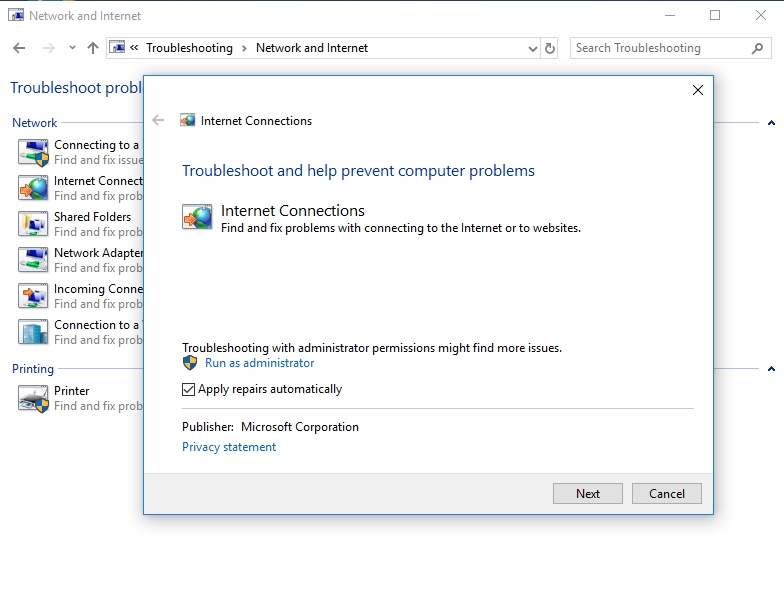Open the Incoming Connections troubleshooter icon

33,296
